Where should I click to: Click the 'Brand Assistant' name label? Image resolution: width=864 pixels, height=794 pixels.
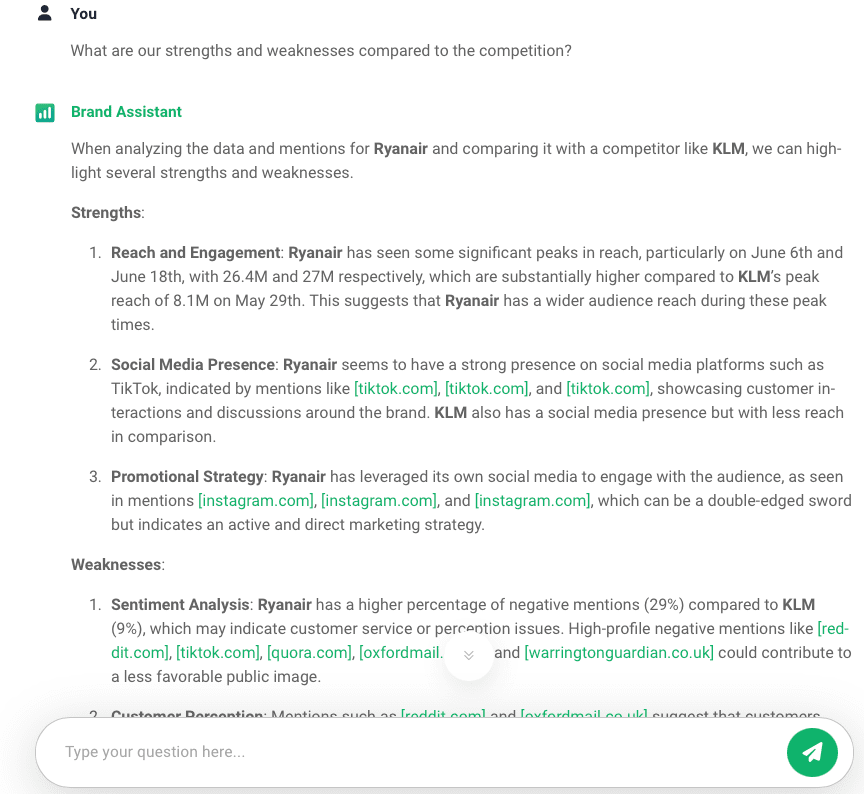pyautogui.click(x=126, y=112)
